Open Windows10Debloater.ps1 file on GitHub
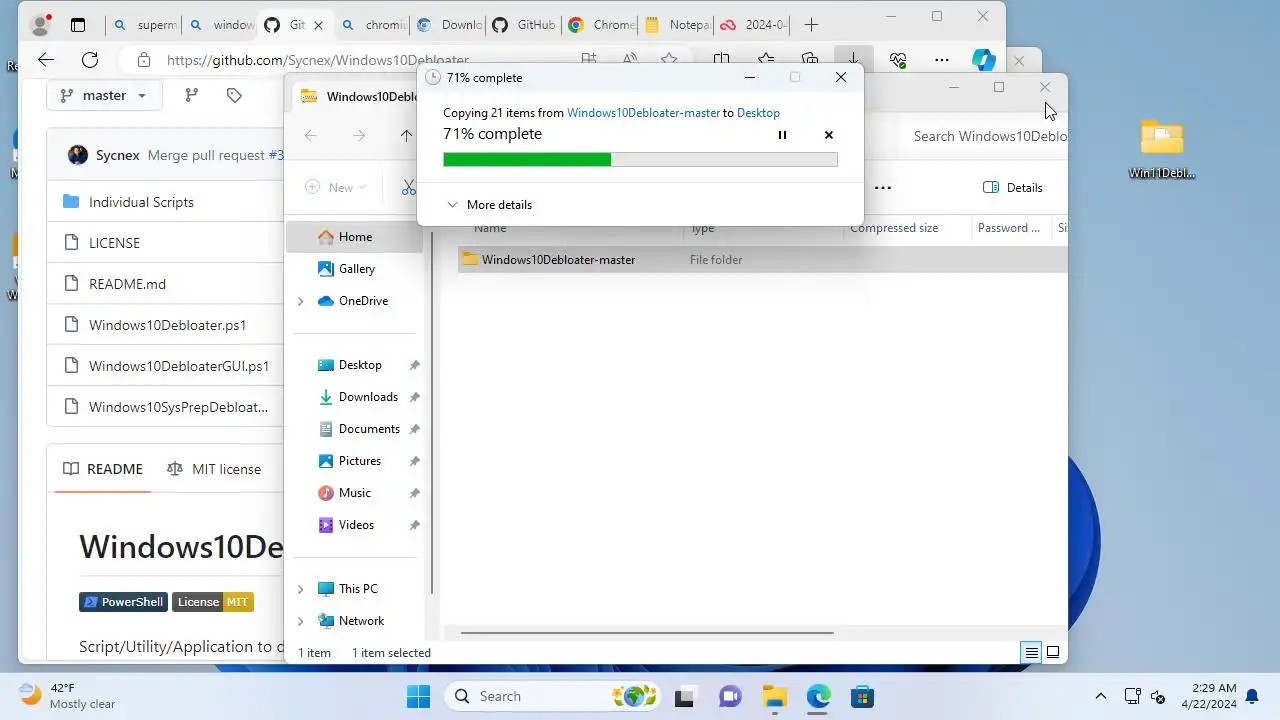The width and height of the screenshot is (1280, 720). [x=167, y=325]
